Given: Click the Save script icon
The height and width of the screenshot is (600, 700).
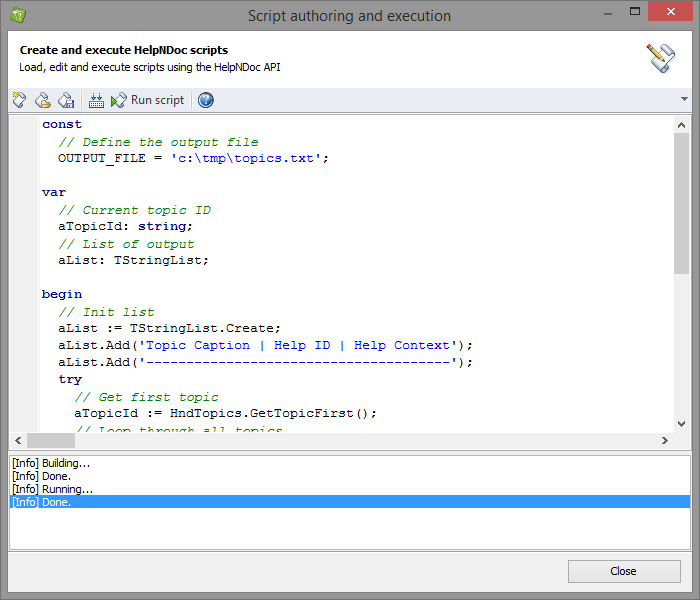Looking at the screenshot, I should tap(66, 100).
